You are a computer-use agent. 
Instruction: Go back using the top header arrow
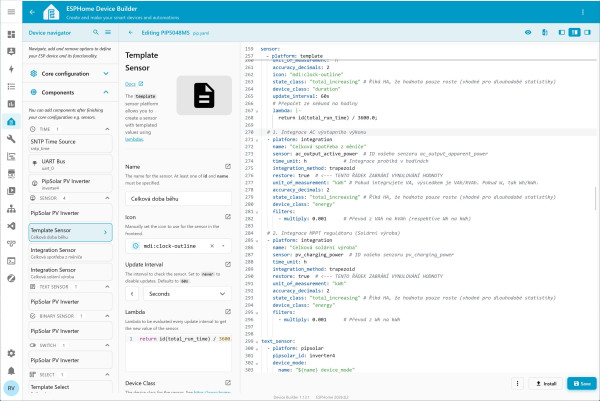[x=32, y=12]
